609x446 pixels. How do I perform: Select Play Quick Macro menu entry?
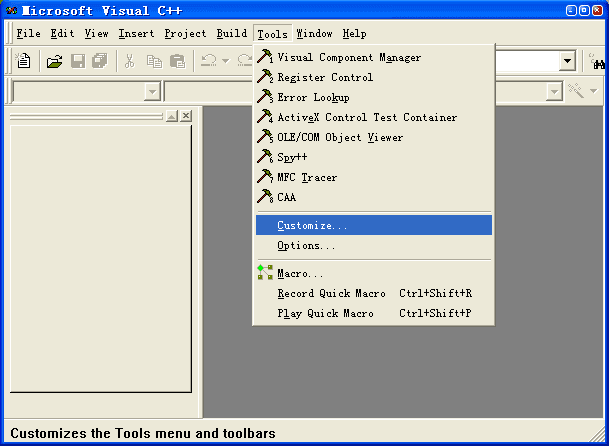[x=374, y=313]
